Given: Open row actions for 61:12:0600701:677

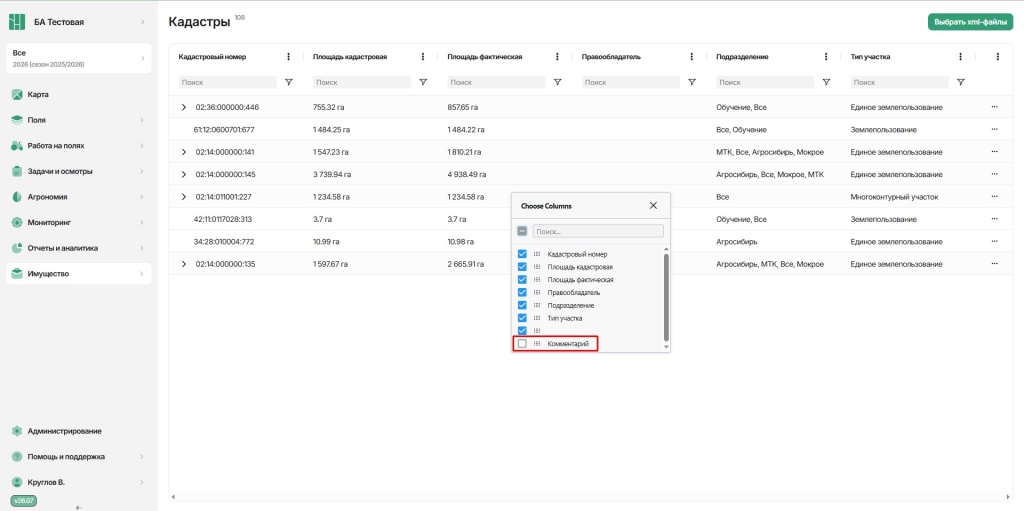Looking at the screenshot, I should click(x=995, y=129).
